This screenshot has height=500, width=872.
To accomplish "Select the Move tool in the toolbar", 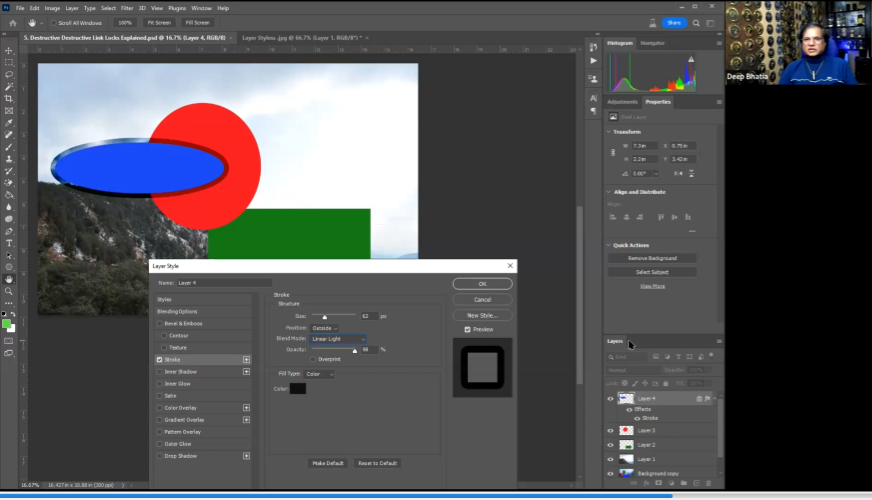I will tap(9, 50).
